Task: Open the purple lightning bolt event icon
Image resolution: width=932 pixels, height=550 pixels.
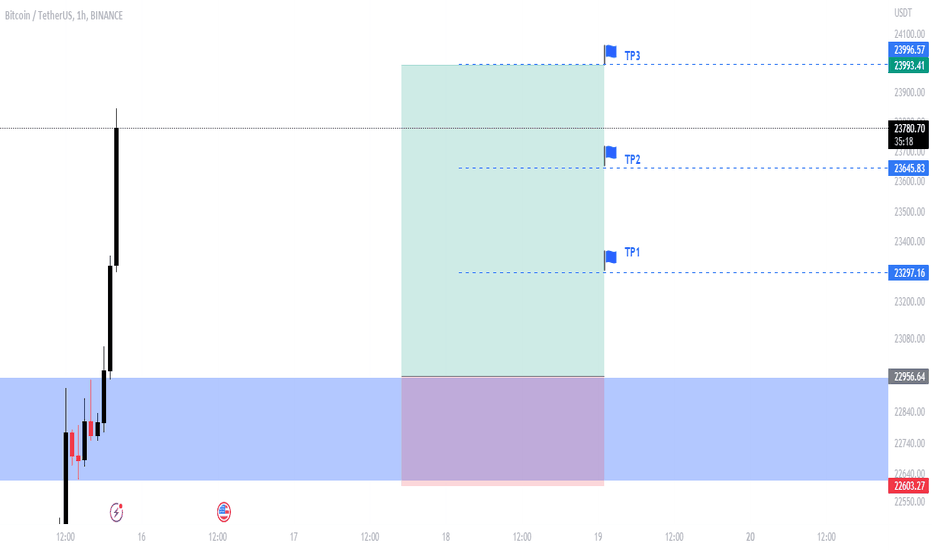Action: point(116,512)
